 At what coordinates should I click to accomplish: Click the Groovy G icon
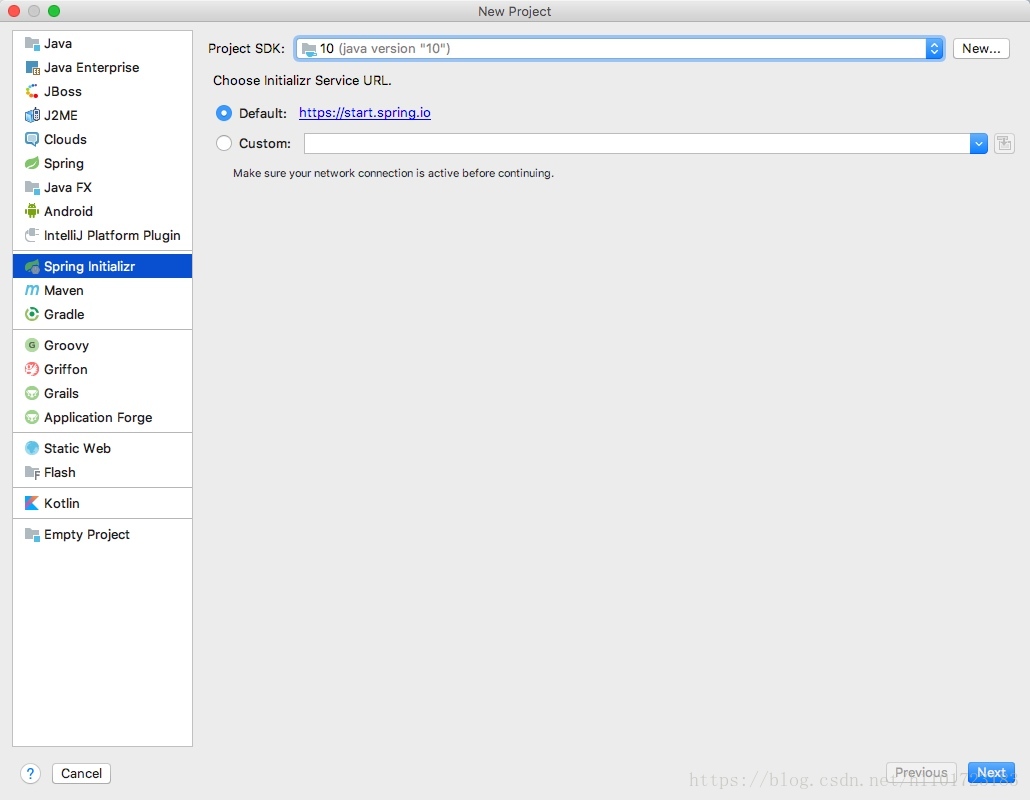[32, 345]
